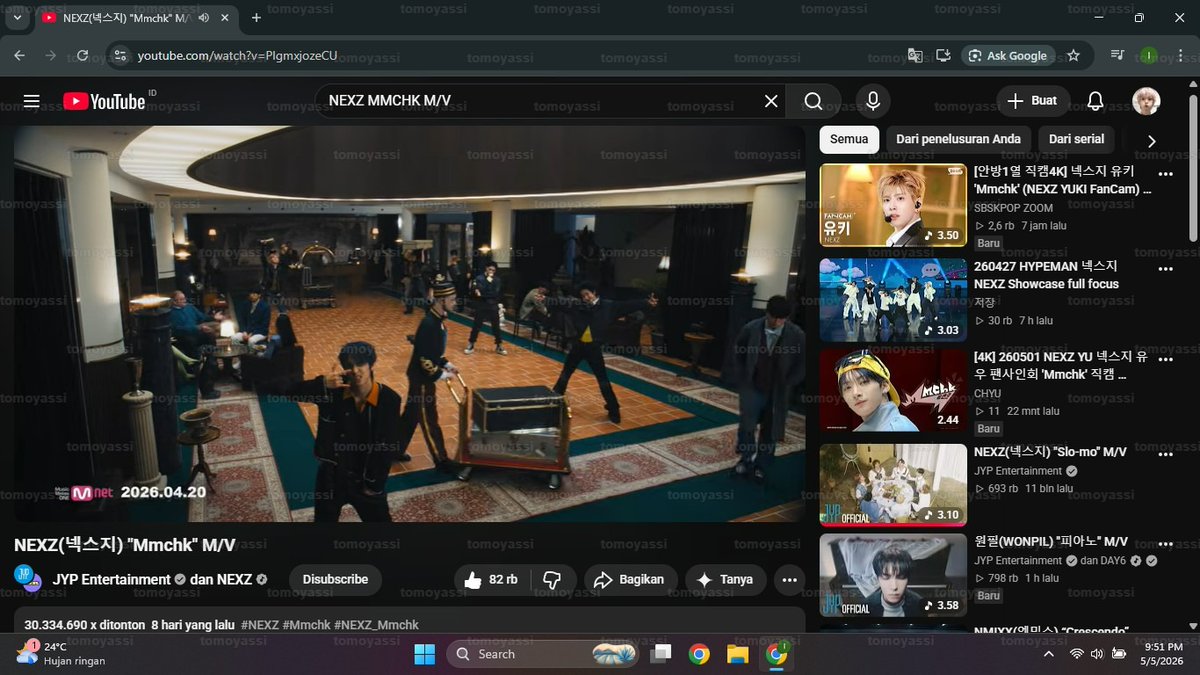Show more filter chips with the right arrow
Viewport: 1200px width, 675px height.
tap(1151, 141)
